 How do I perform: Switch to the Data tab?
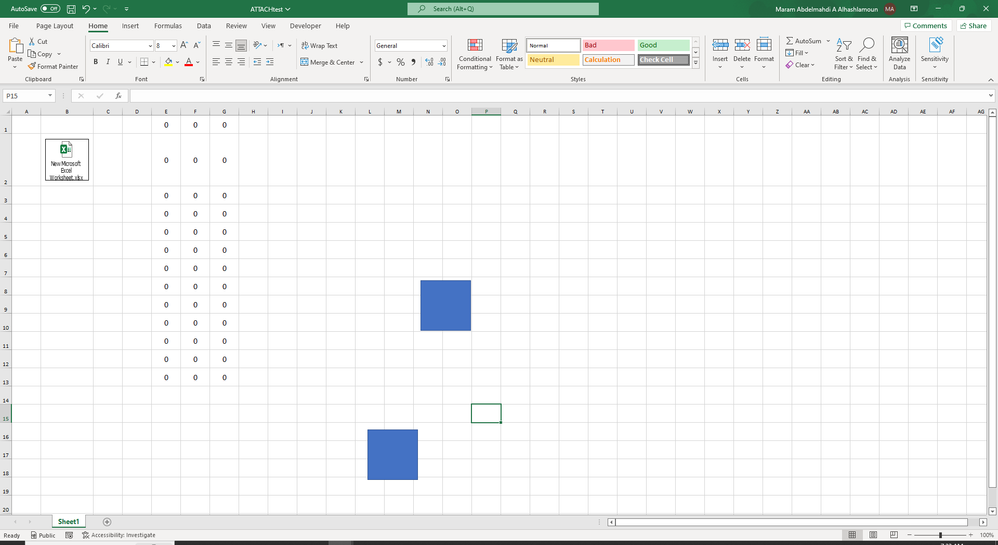click(204, 26)
